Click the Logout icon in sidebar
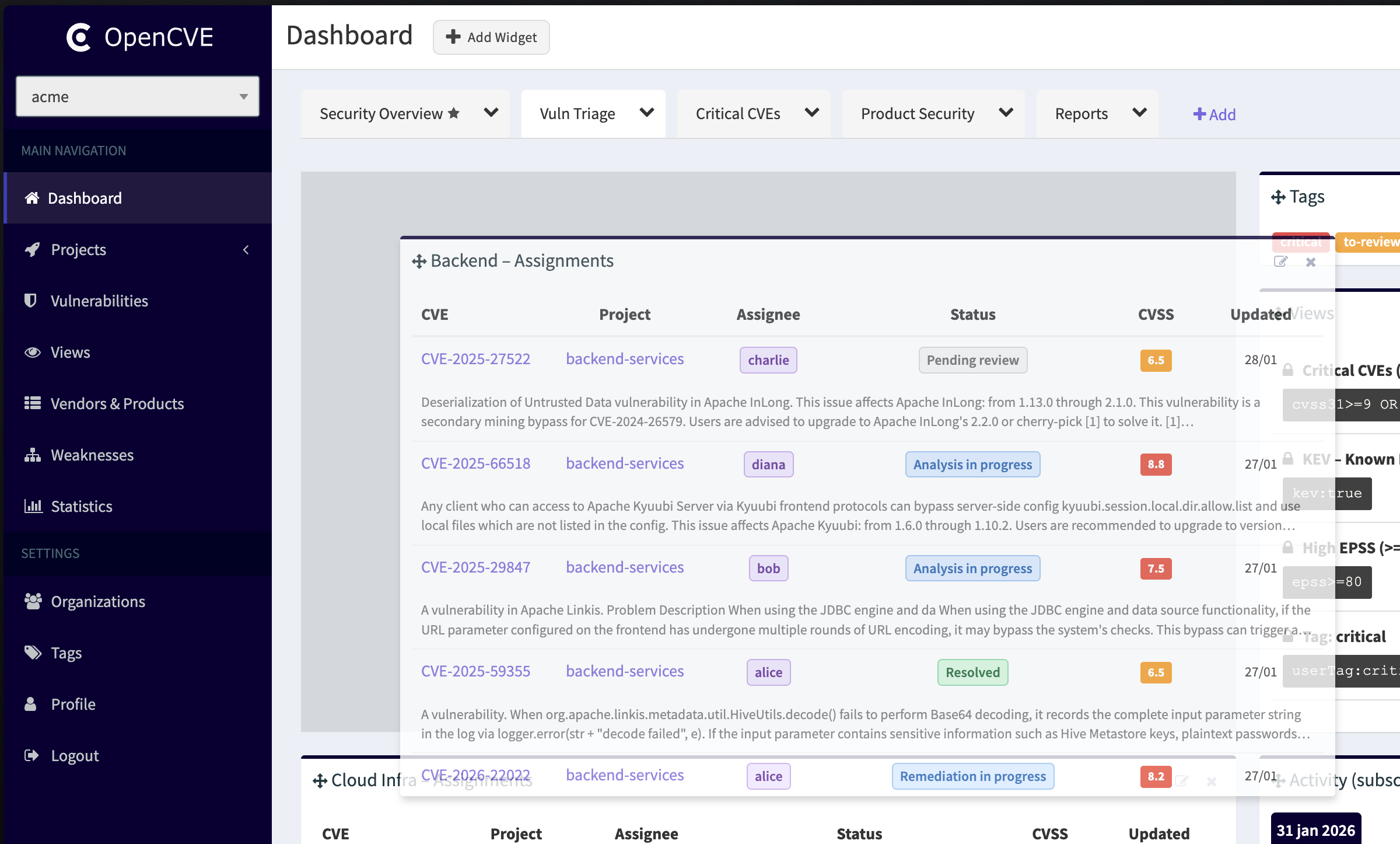This screenshot has height=844, width=1400. coord(32,755)
